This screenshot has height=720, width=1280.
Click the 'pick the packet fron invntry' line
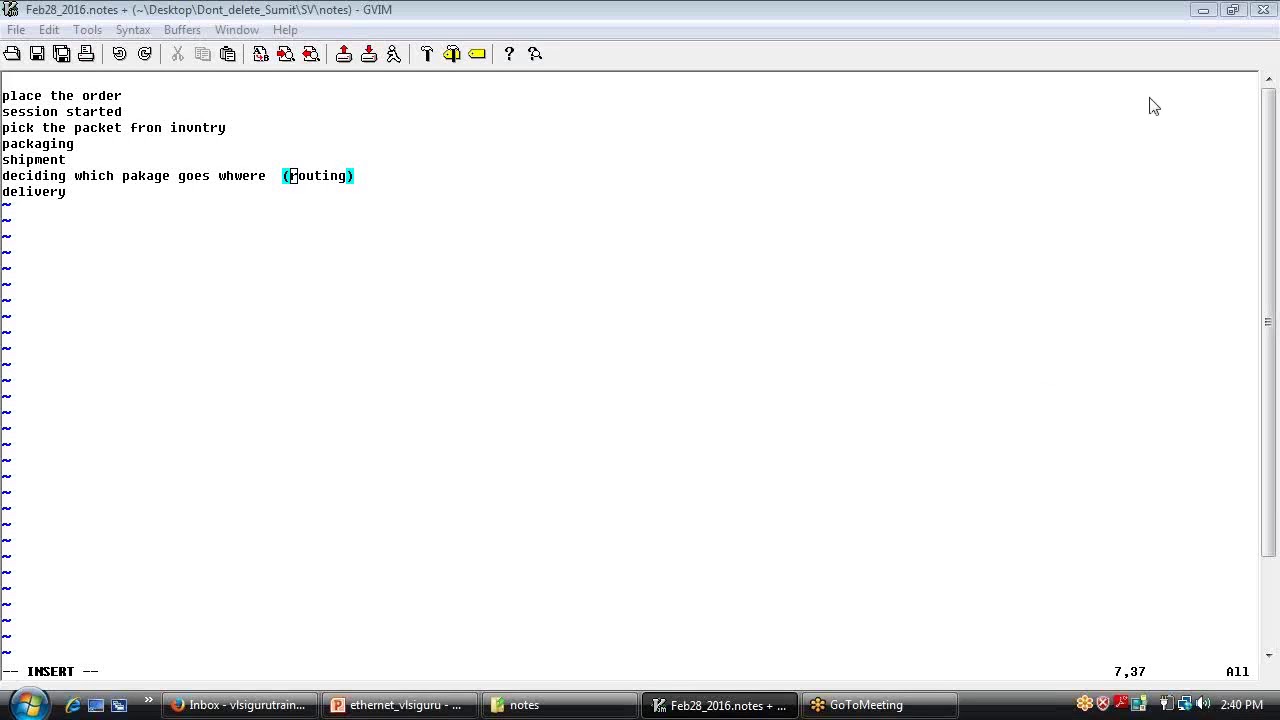tap(114, 128)
